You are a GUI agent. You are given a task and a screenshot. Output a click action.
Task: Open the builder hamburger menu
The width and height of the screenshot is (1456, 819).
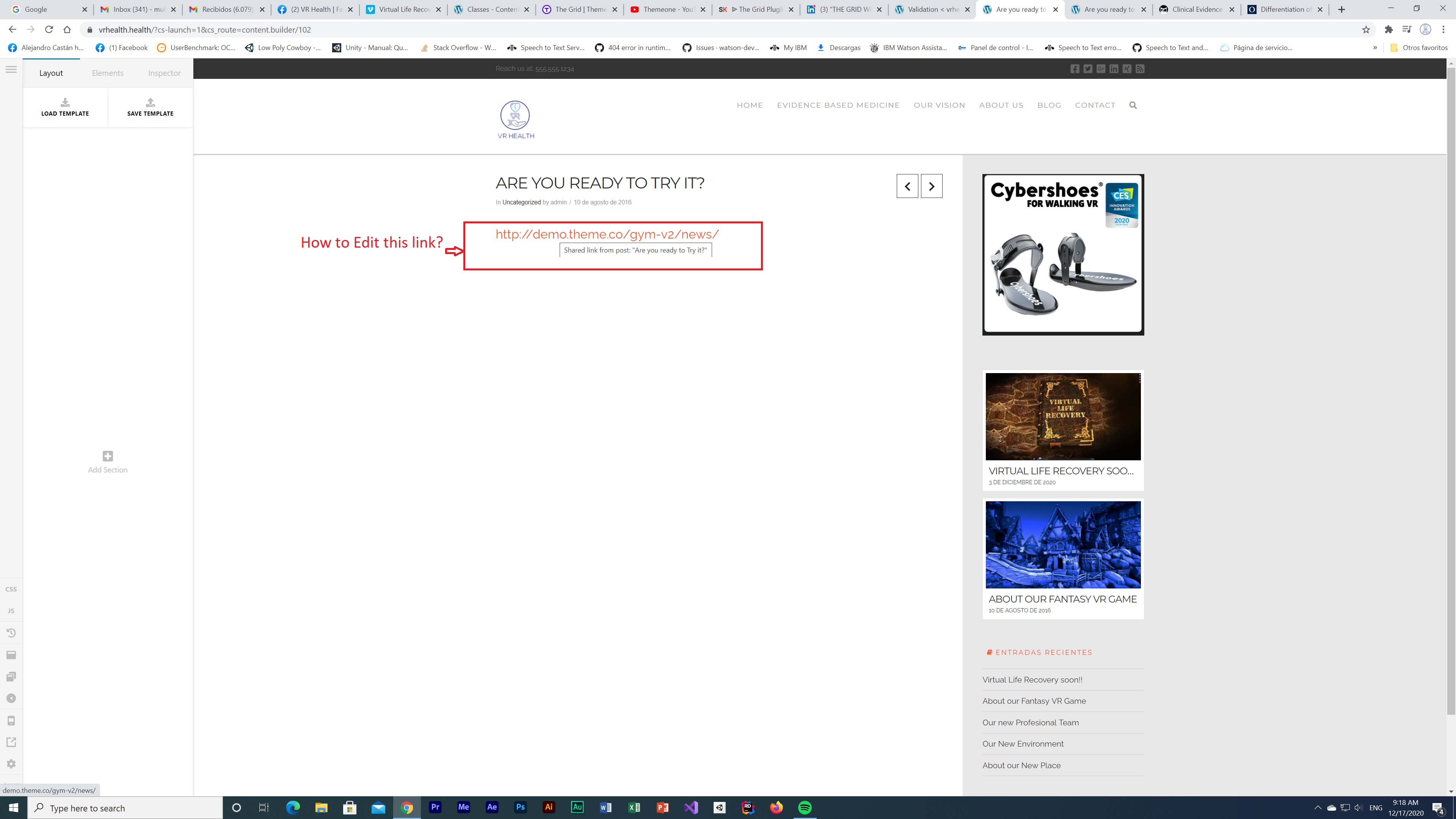coord(11,69)
